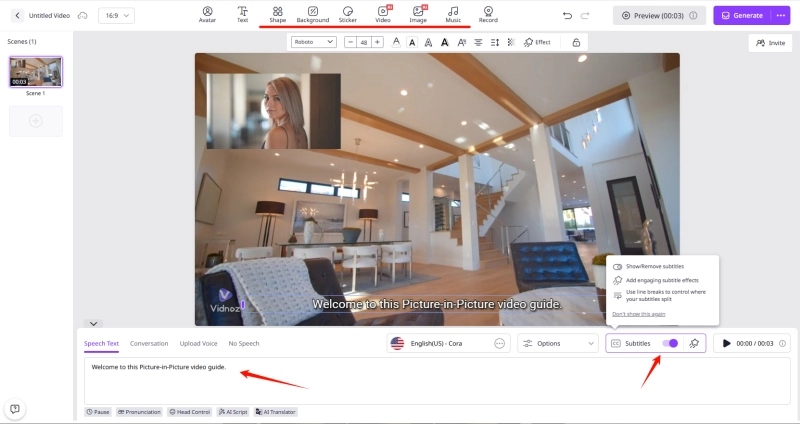
Task: Open the Music tool
Action: tap(453, 15)
